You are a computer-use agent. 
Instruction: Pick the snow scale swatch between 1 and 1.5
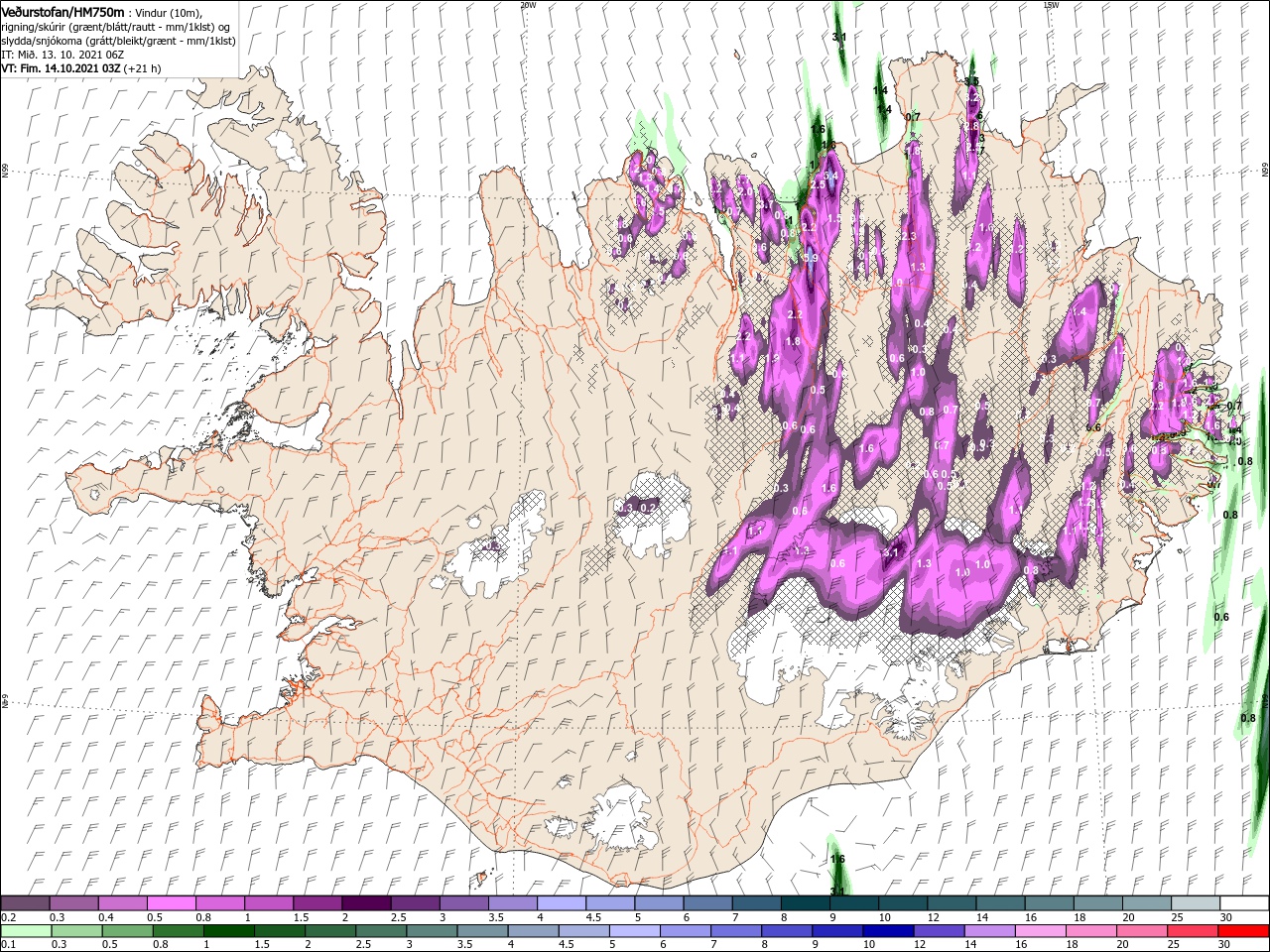tap(269, 903)
